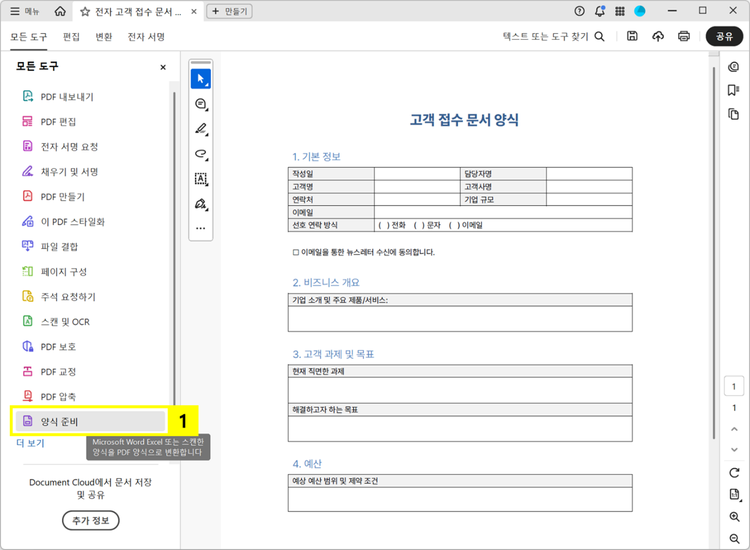Click the + 만들기 button
The height and width of the screenshot is (550, 750).
point(230,11)
